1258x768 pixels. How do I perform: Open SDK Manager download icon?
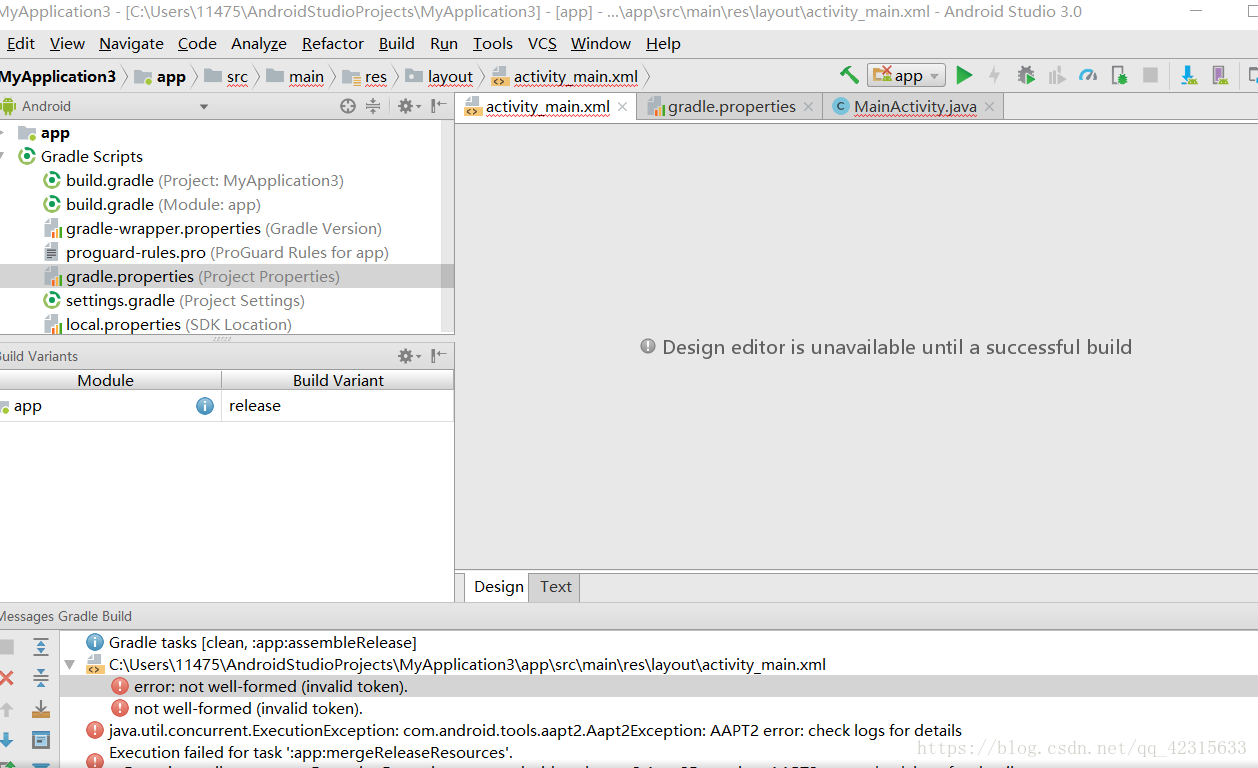pyautogui.click(x=1189, y=75)
